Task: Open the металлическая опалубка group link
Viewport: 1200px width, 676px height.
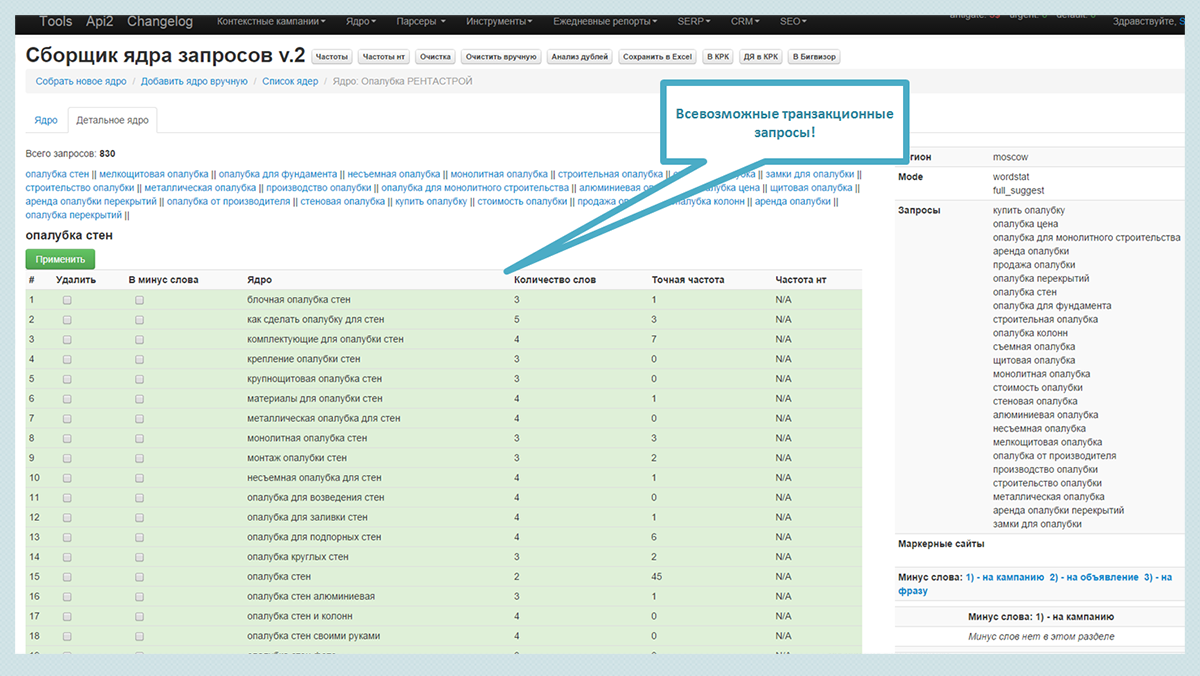Action: click(x=200, y=187)
